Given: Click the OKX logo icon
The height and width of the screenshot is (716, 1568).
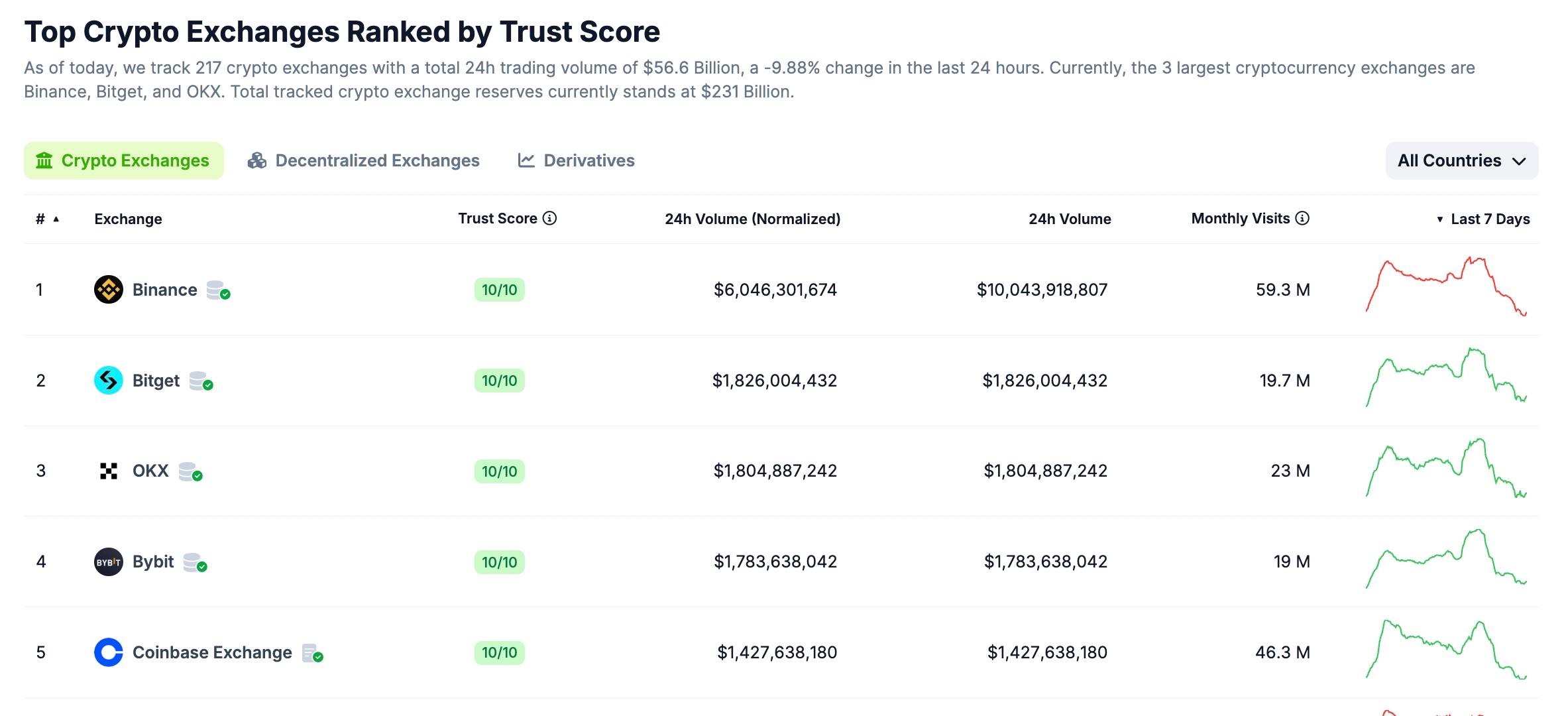Looking at the screenshot, I should pyautogui.click(x=109, y=471).
